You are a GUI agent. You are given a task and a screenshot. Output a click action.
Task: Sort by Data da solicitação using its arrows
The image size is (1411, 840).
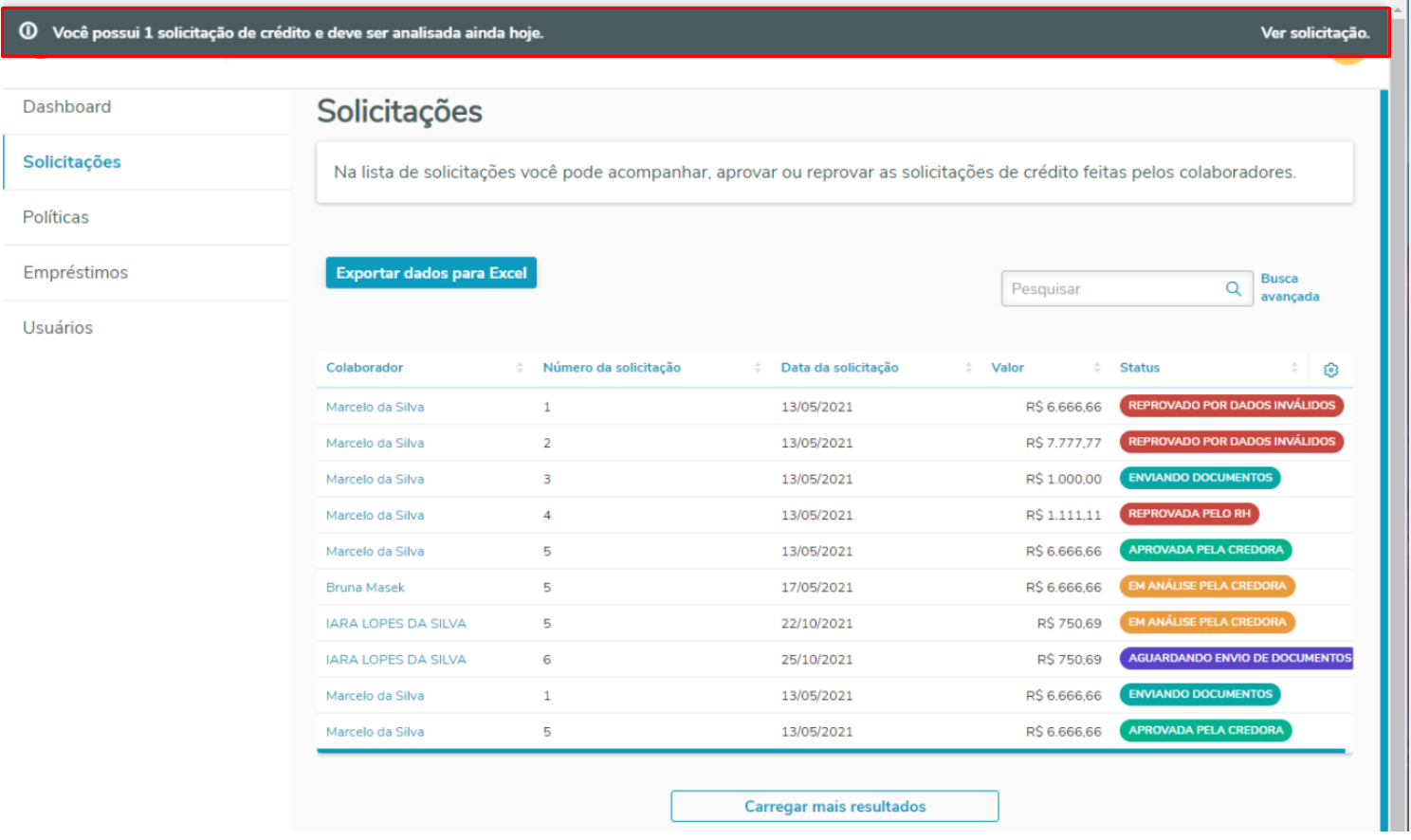968,368
